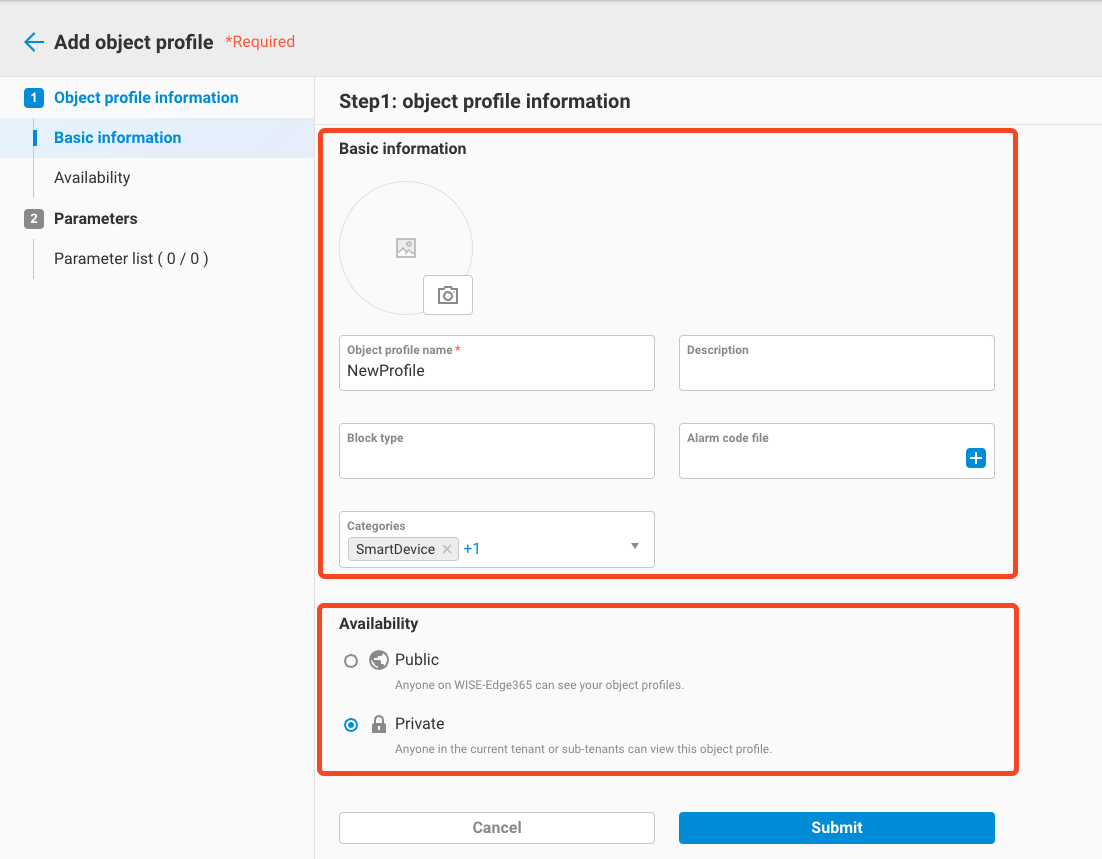
Task: Open the Block type field
Action: pos(496,458)
